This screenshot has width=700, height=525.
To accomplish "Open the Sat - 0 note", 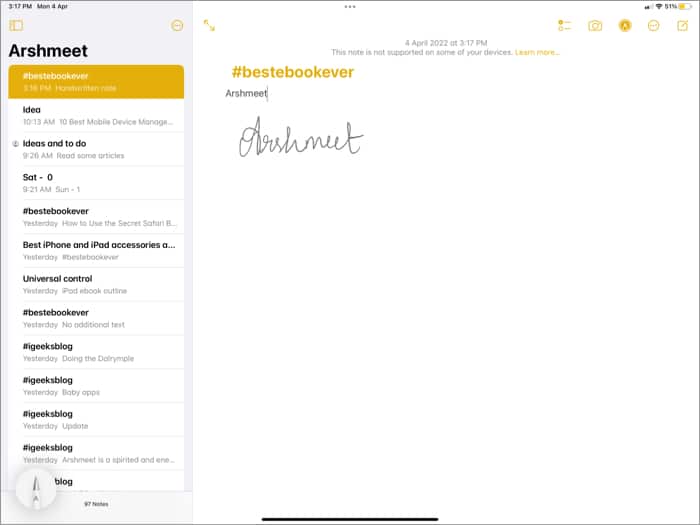I will (96, 183).
